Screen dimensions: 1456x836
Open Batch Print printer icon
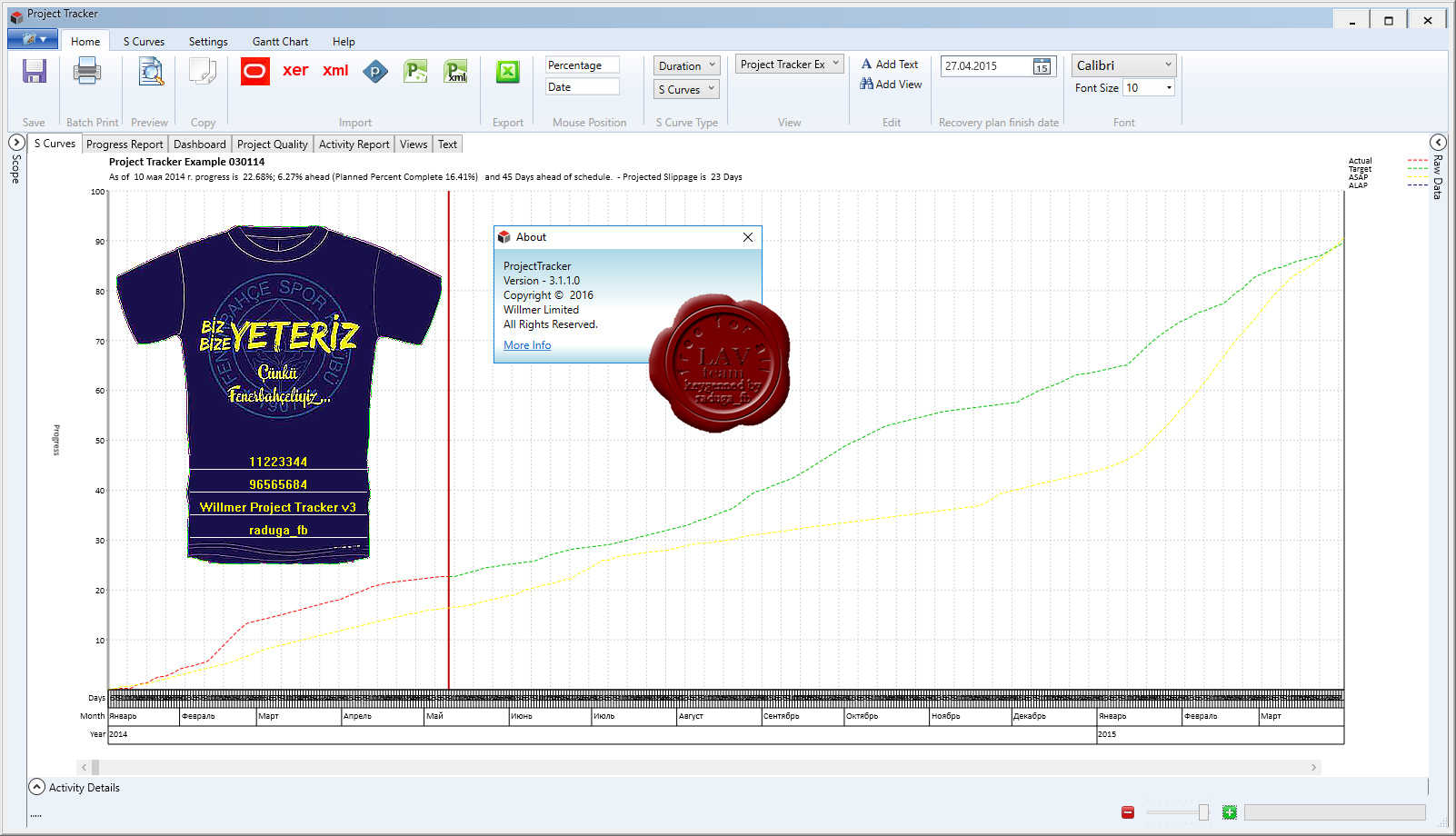click(x=87, y=71)
